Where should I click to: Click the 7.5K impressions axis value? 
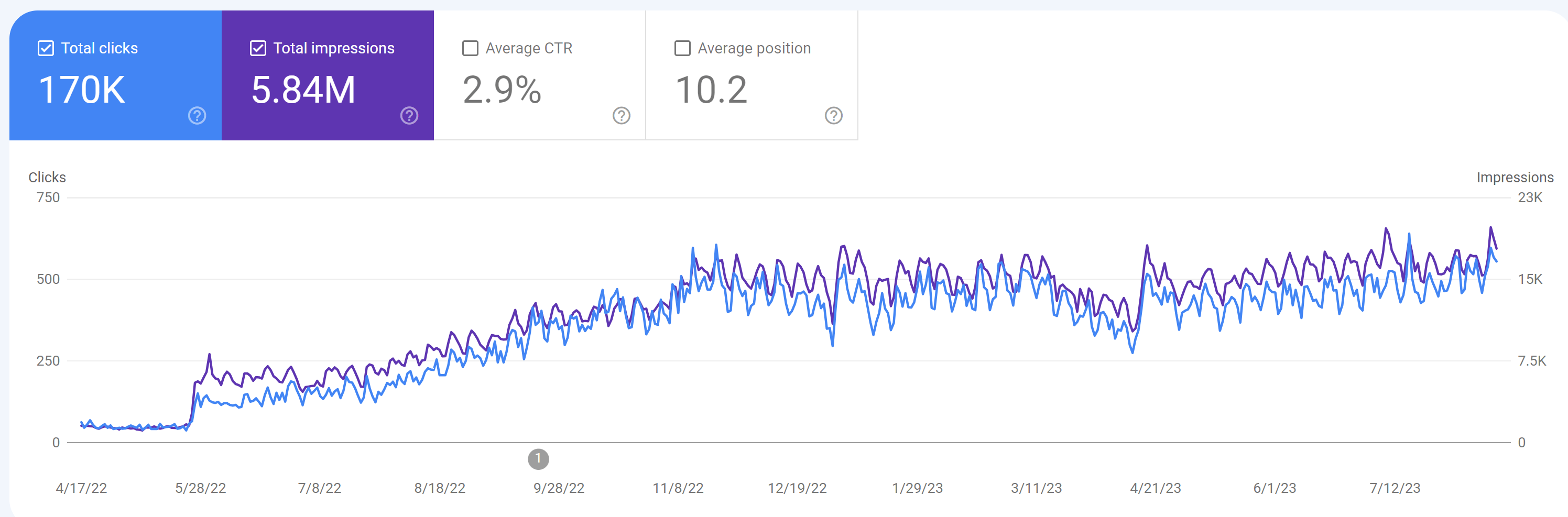click(x=1531, y=361)
